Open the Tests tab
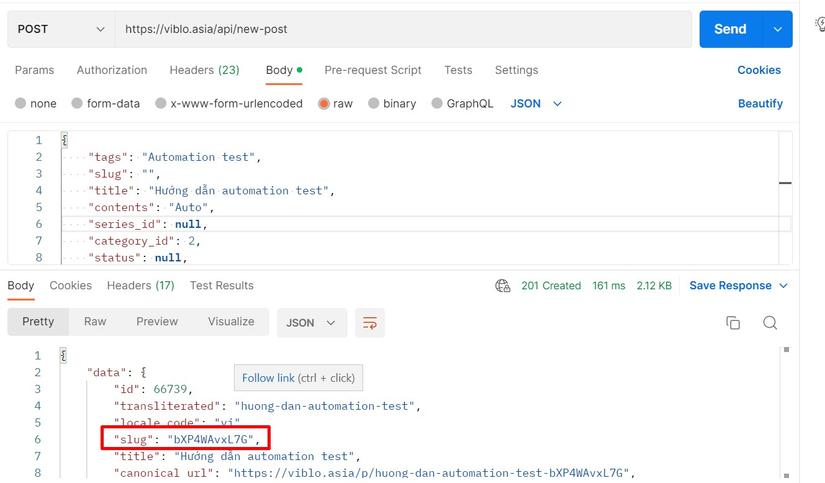Image resolution: width=825 pixels, height=483 pixels. [458, 70]
